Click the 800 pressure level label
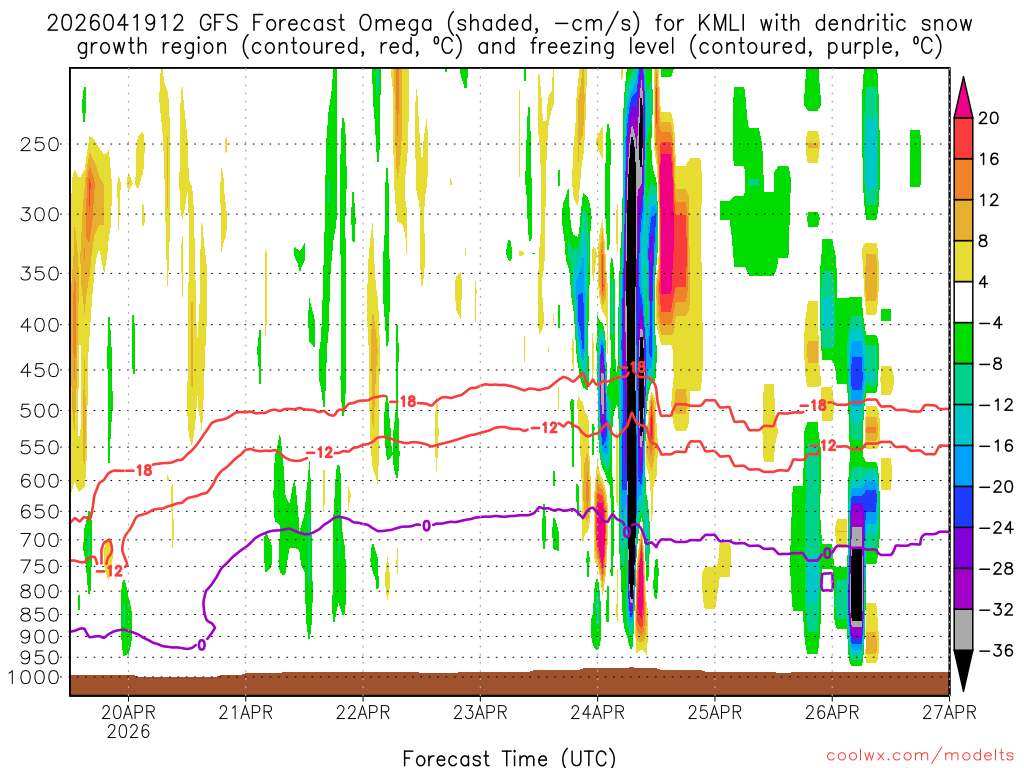The image size is (1024, 768). [x=40, y=591]
